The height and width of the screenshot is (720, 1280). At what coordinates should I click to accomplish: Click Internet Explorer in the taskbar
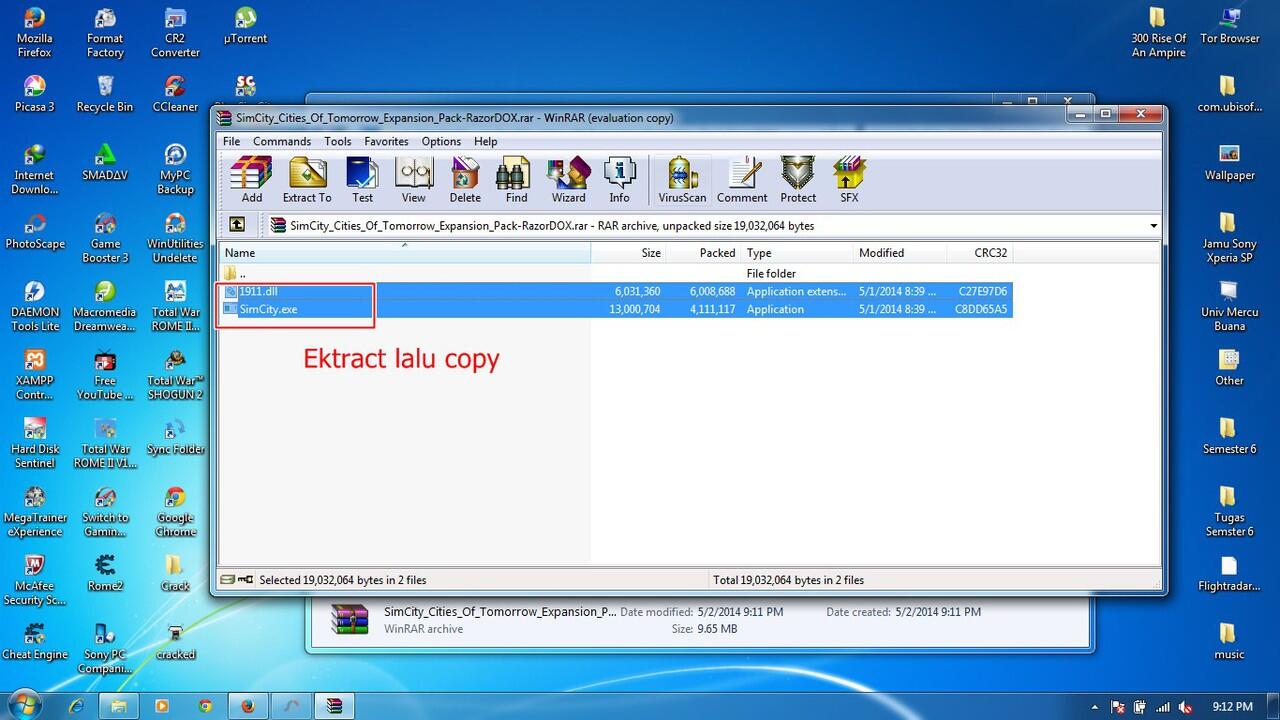76,706
